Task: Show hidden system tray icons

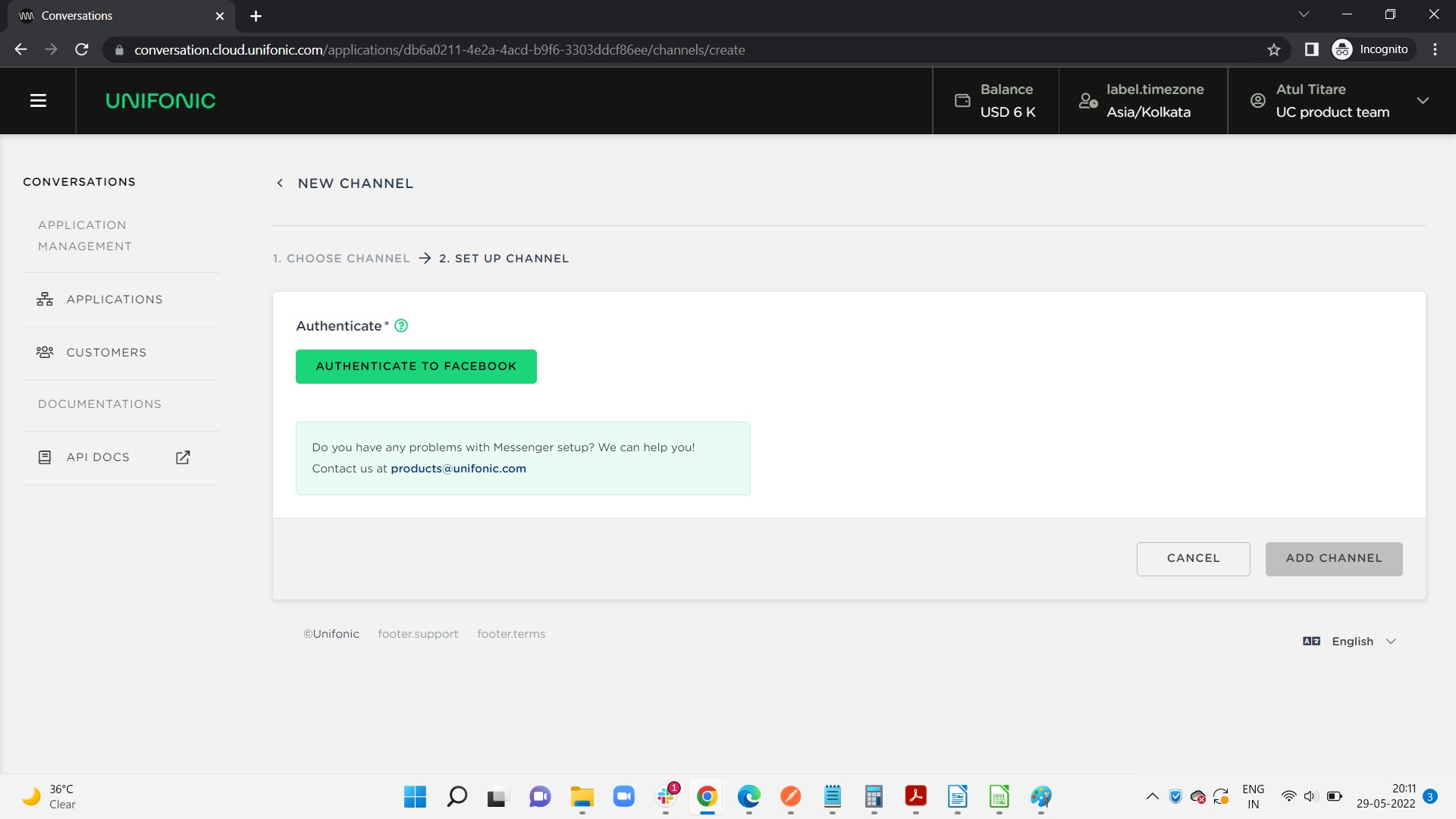Action: pos(1152,796)
